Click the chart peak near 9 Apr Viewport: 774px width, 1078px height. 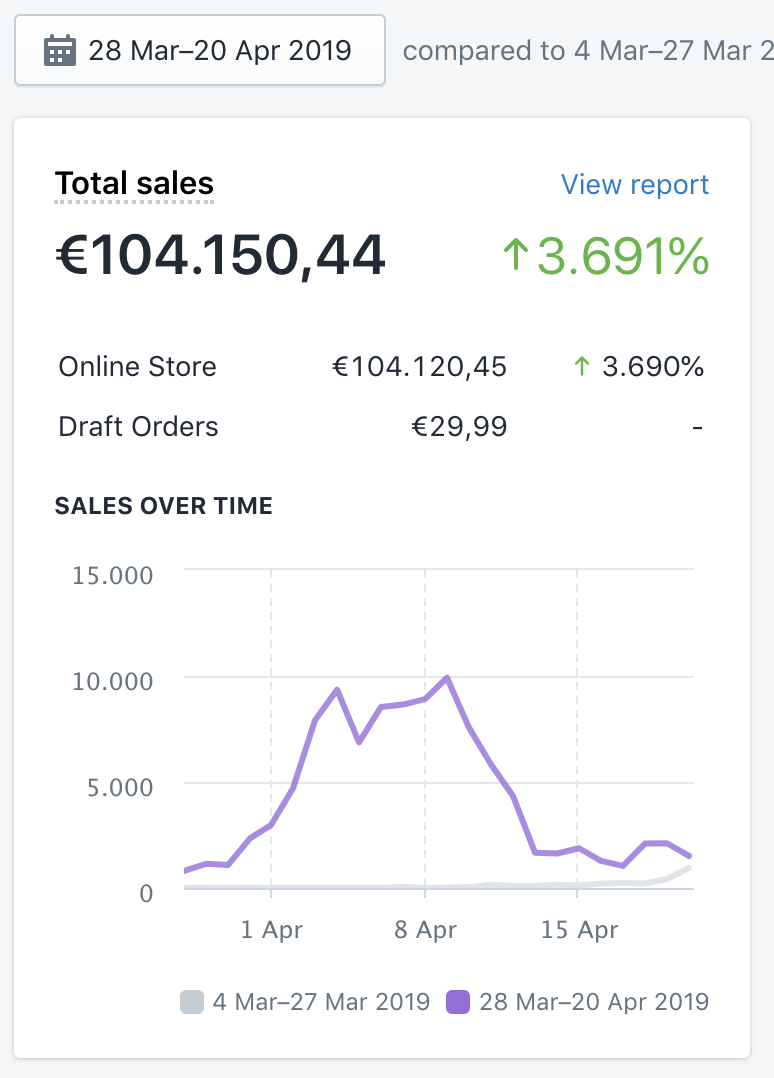447,678
